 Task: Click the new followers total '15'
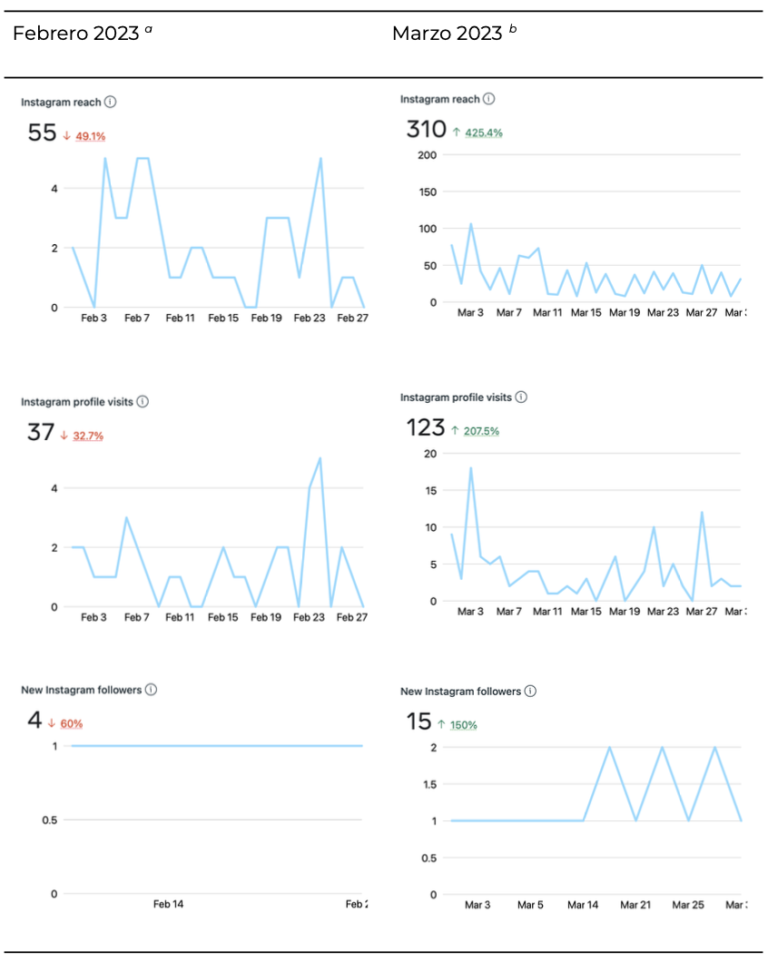pos(418,722)
